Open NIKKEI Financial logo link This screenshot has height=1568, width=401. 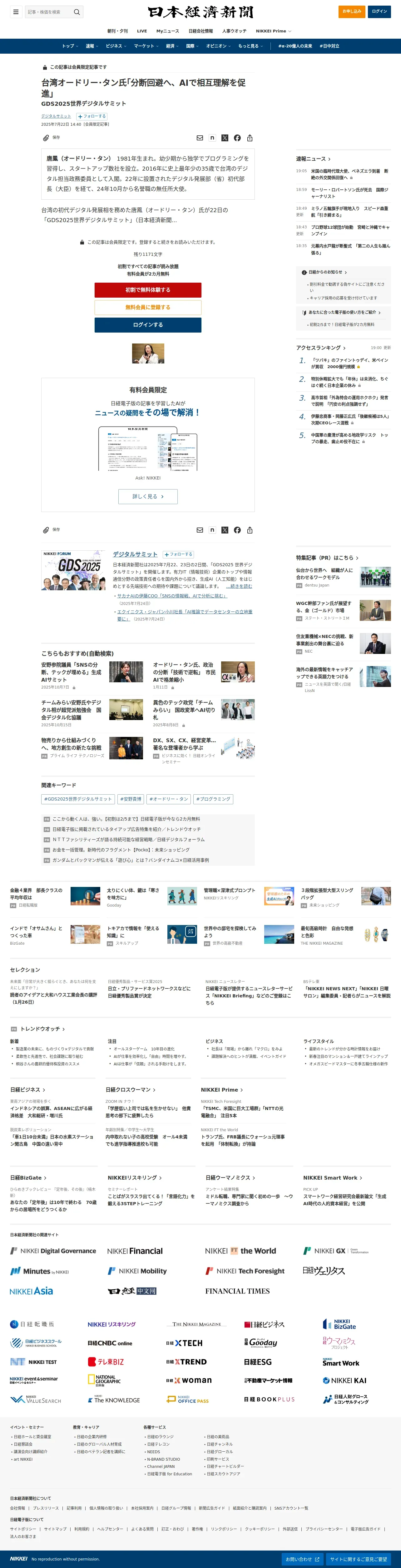(135, 1251)
